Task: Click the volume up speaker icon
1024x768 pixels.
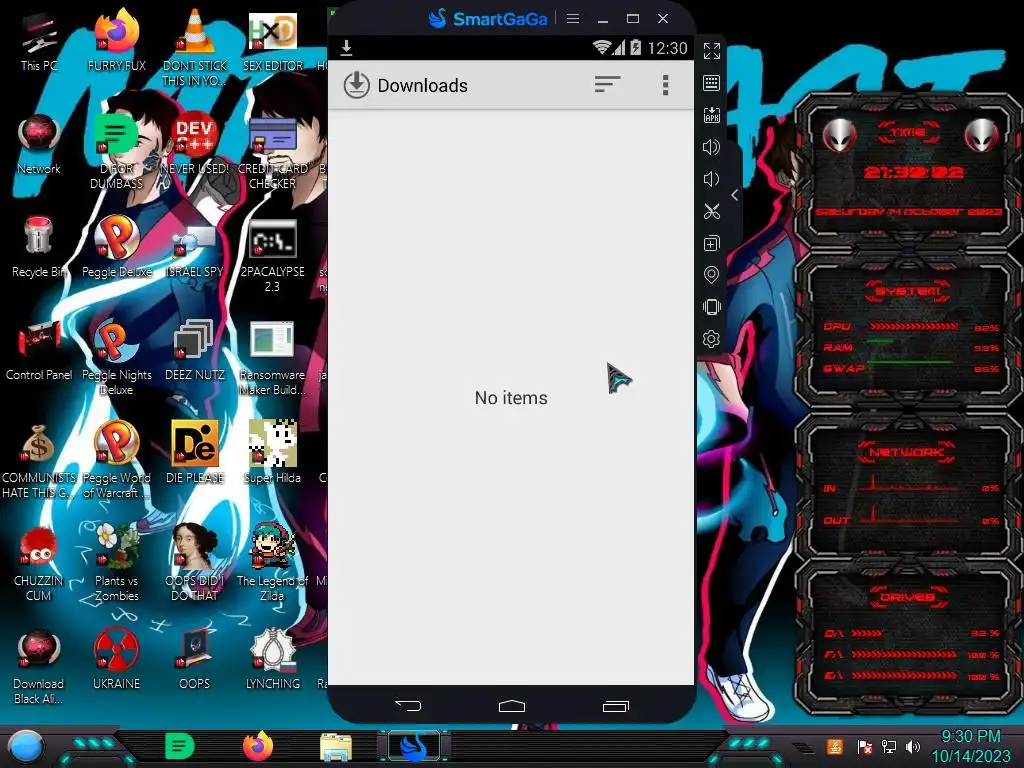Action: [711, 147]
